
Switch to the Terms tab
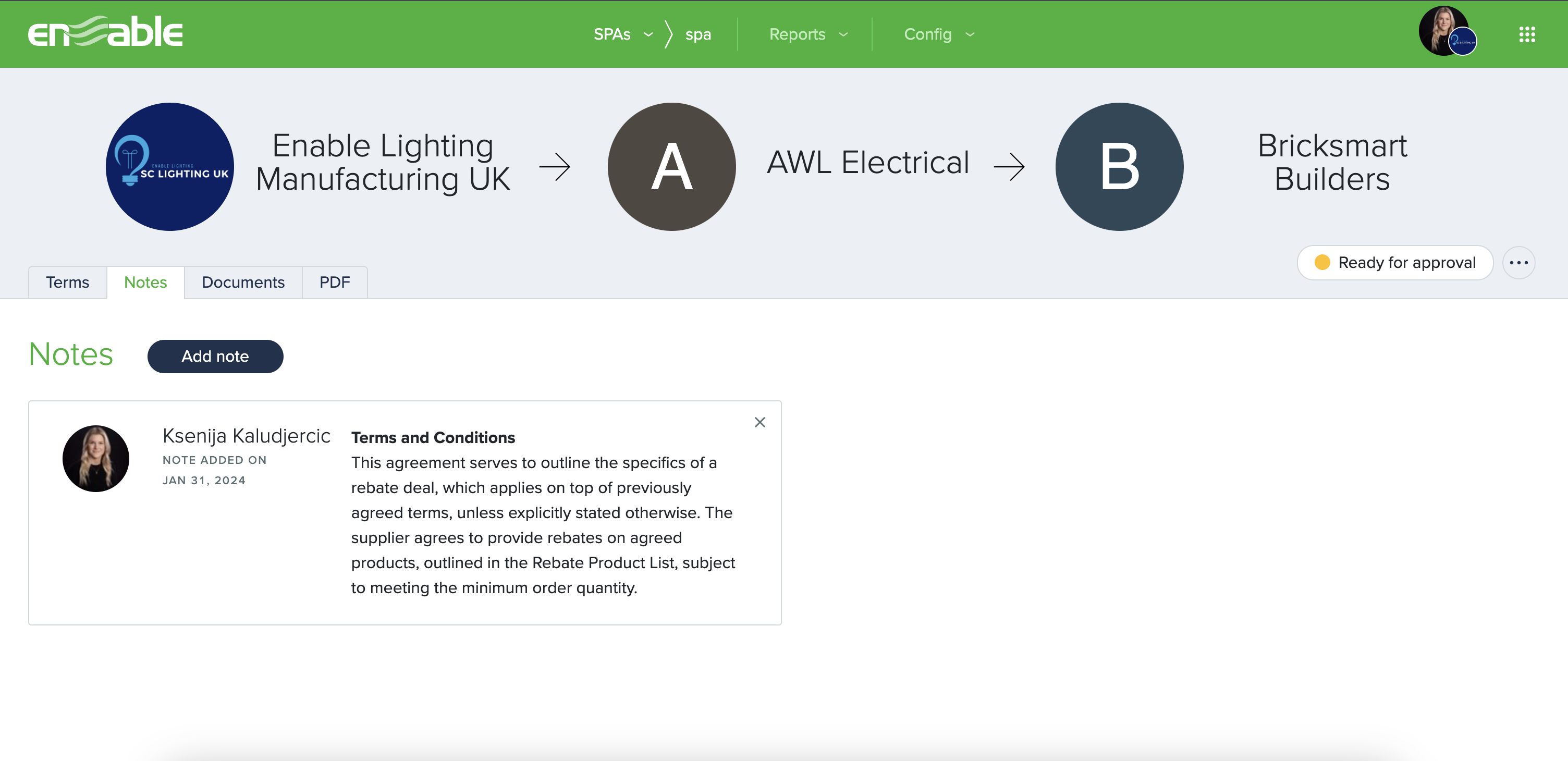[68, 283]
